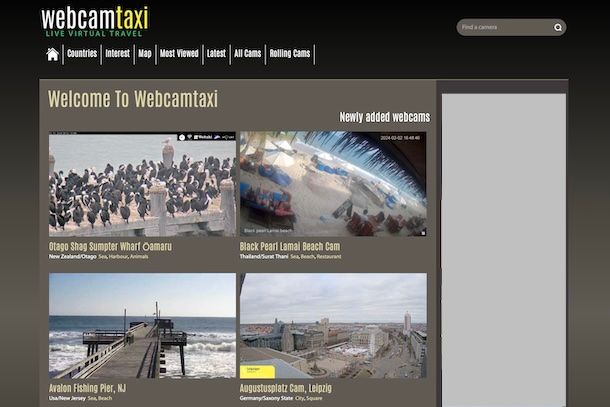The image size is (610, 407).
Task: Open Rolling Cams from navigation
Action: click(290, 54)
